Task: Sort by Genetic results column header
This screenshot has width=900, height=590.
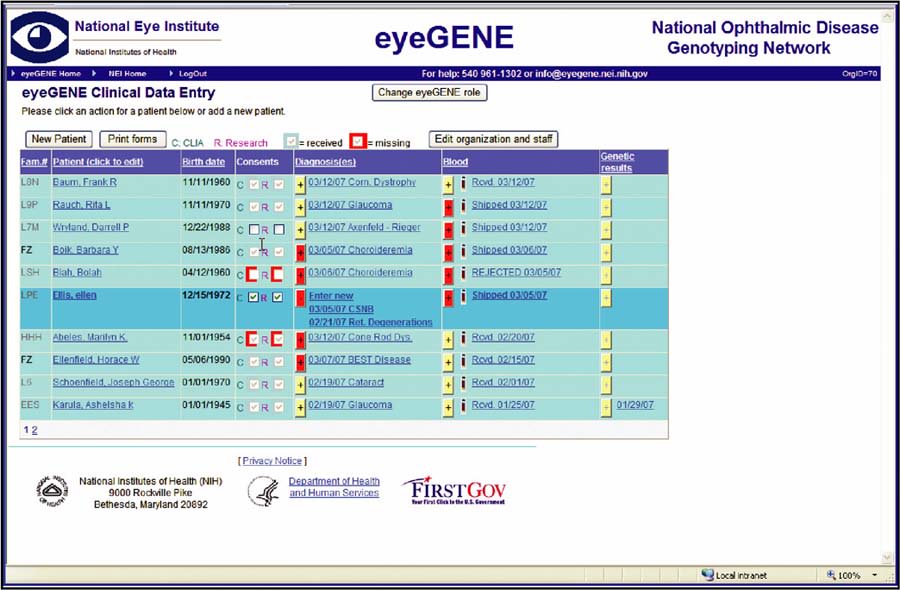Action: pyautogui.click(x=618, y=162)
